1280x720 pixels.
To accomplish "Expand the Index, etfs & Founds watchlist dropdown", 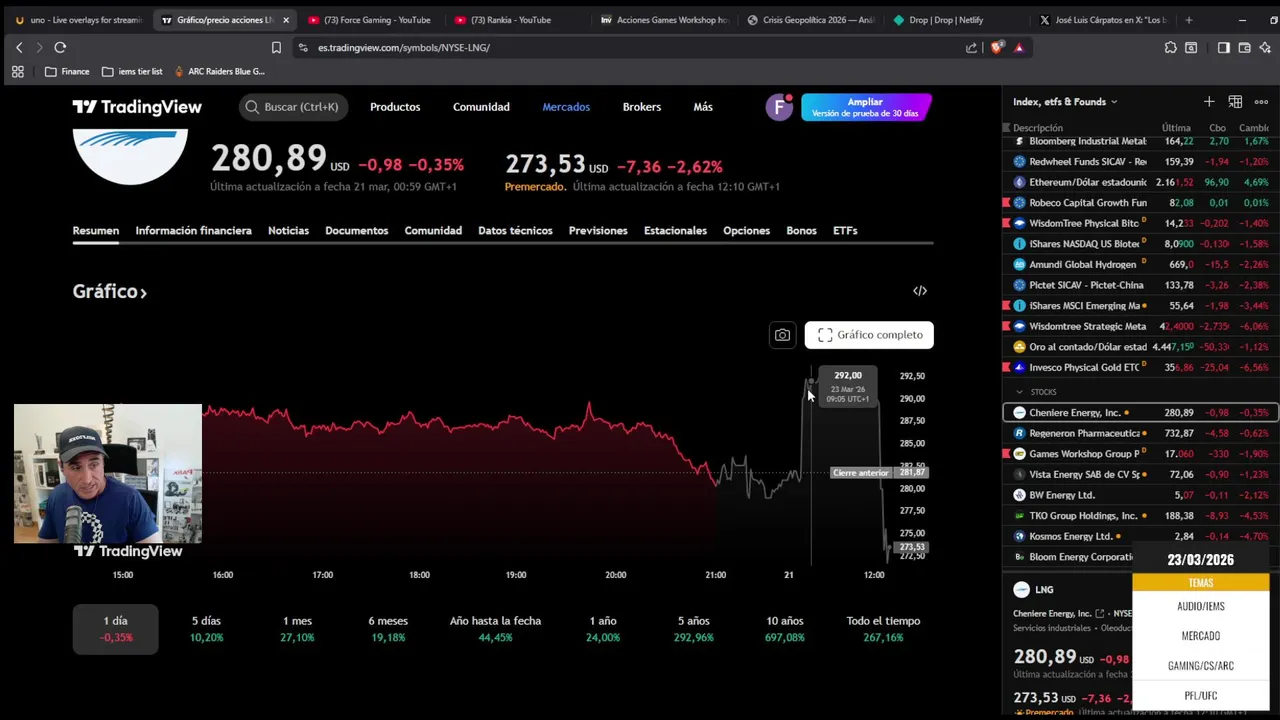I will point(1065,101).
